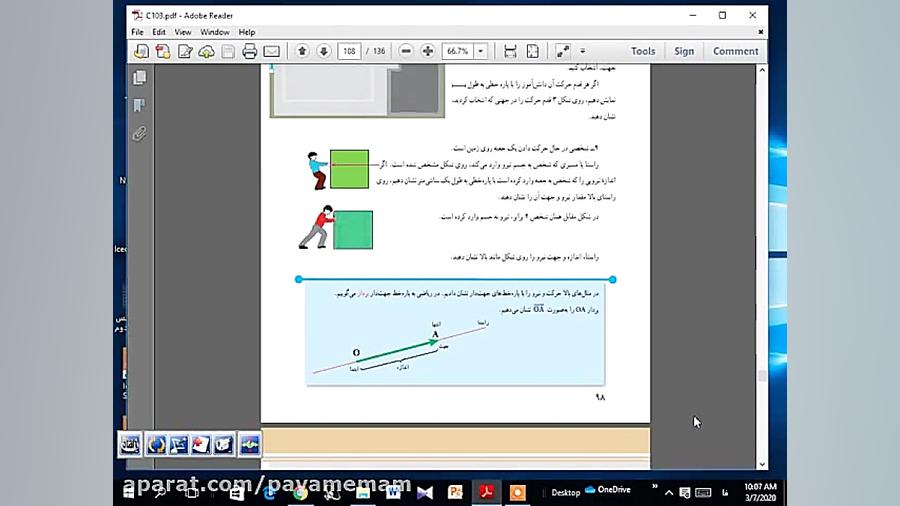
Task: Open Adobe Reader from the taskbar
Action: pos(487,492)
